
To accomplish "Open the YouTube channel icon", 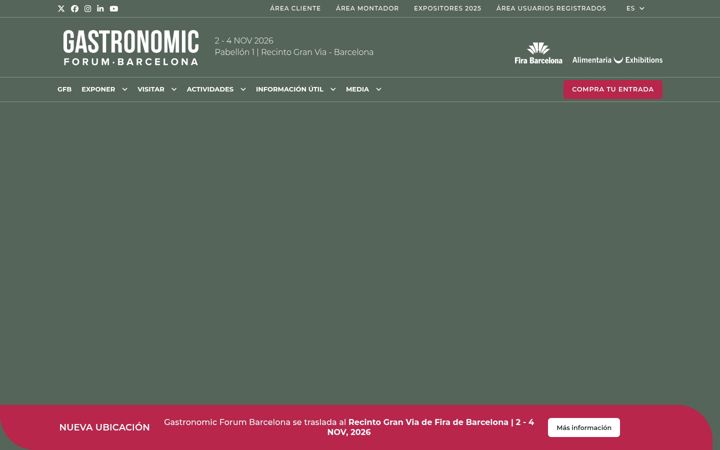I will (x=114, y=8).
